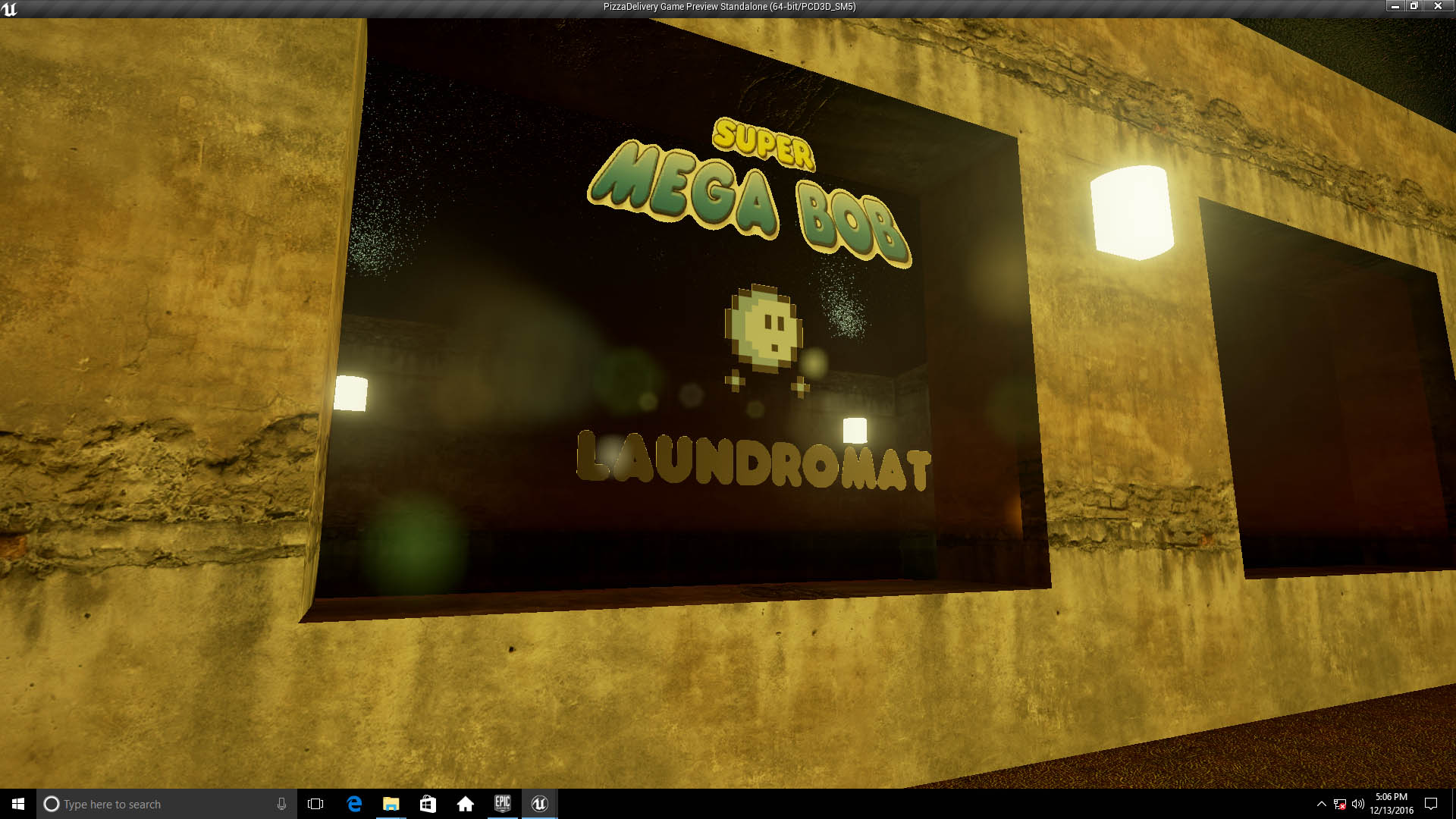
Task: Switch to Epic Games Launcher
Action: (x=502, y=804)
